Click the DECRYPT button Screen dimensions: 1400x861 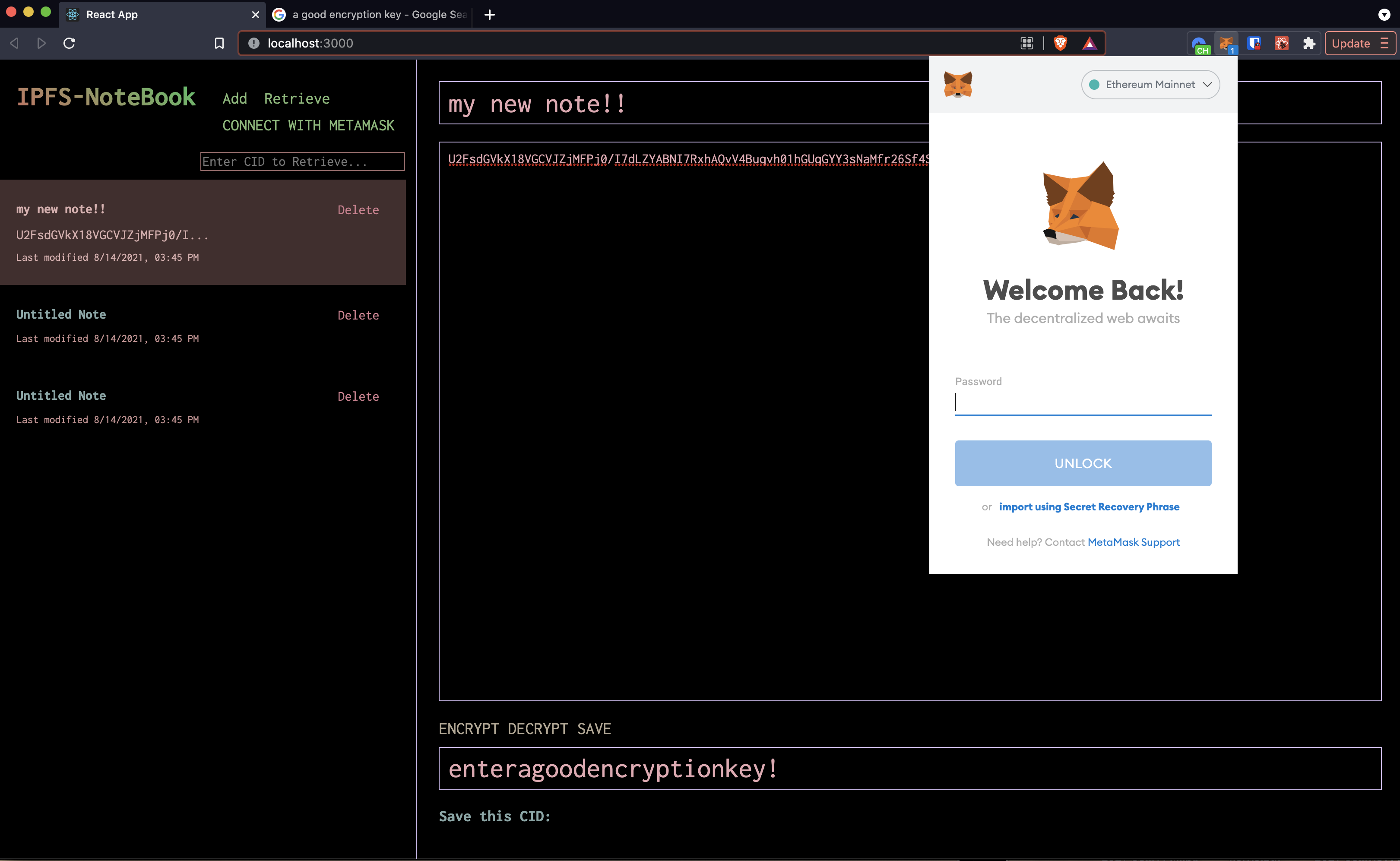[538, 728]
